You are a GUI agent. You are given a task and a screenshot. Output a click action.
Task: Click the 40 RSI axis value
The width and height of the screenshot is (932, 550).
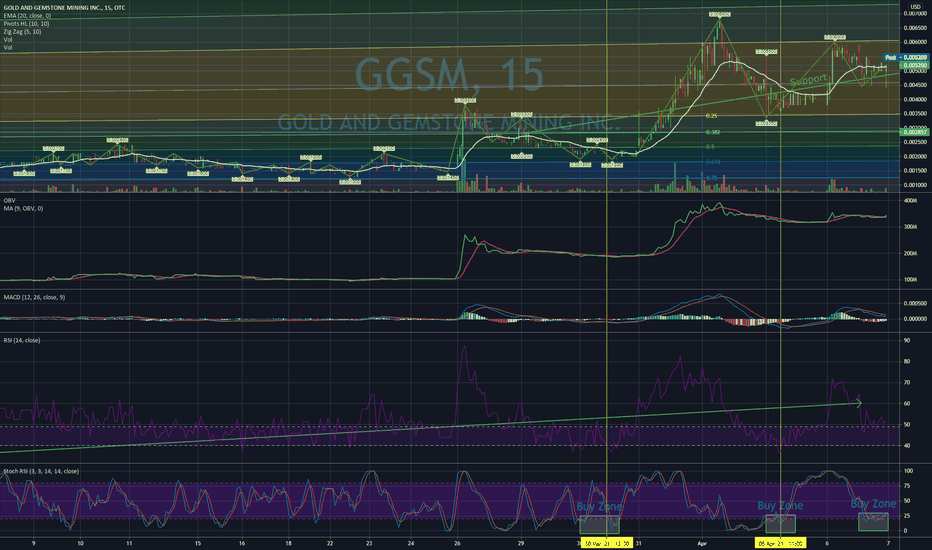pos(907,445)
